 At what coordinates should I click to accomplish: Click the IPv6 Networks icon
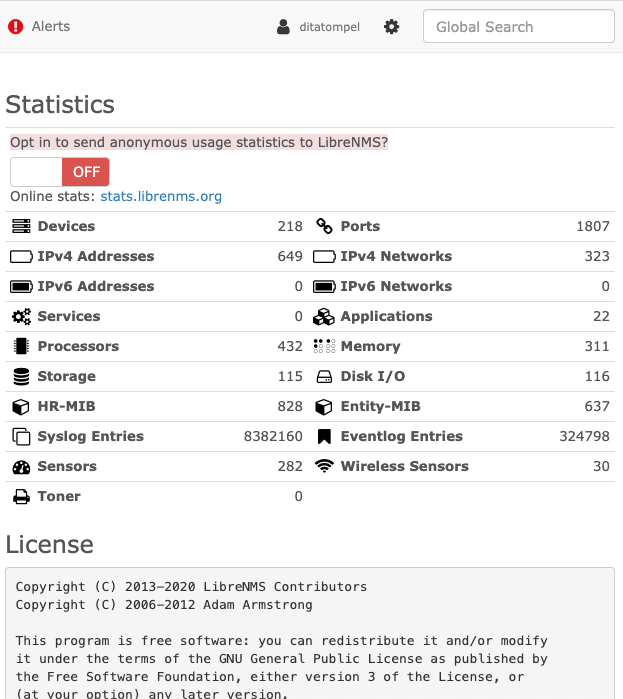(324, 286)
